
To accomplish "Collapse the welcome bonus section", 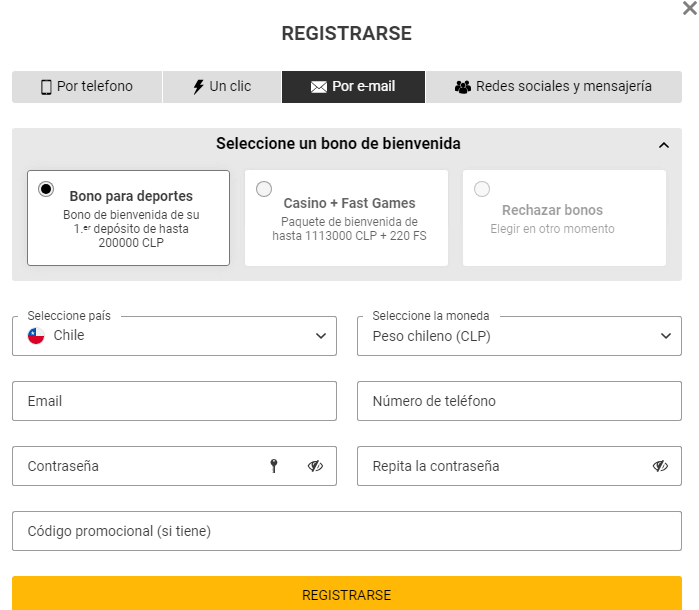I will click(x=664, y=145).
